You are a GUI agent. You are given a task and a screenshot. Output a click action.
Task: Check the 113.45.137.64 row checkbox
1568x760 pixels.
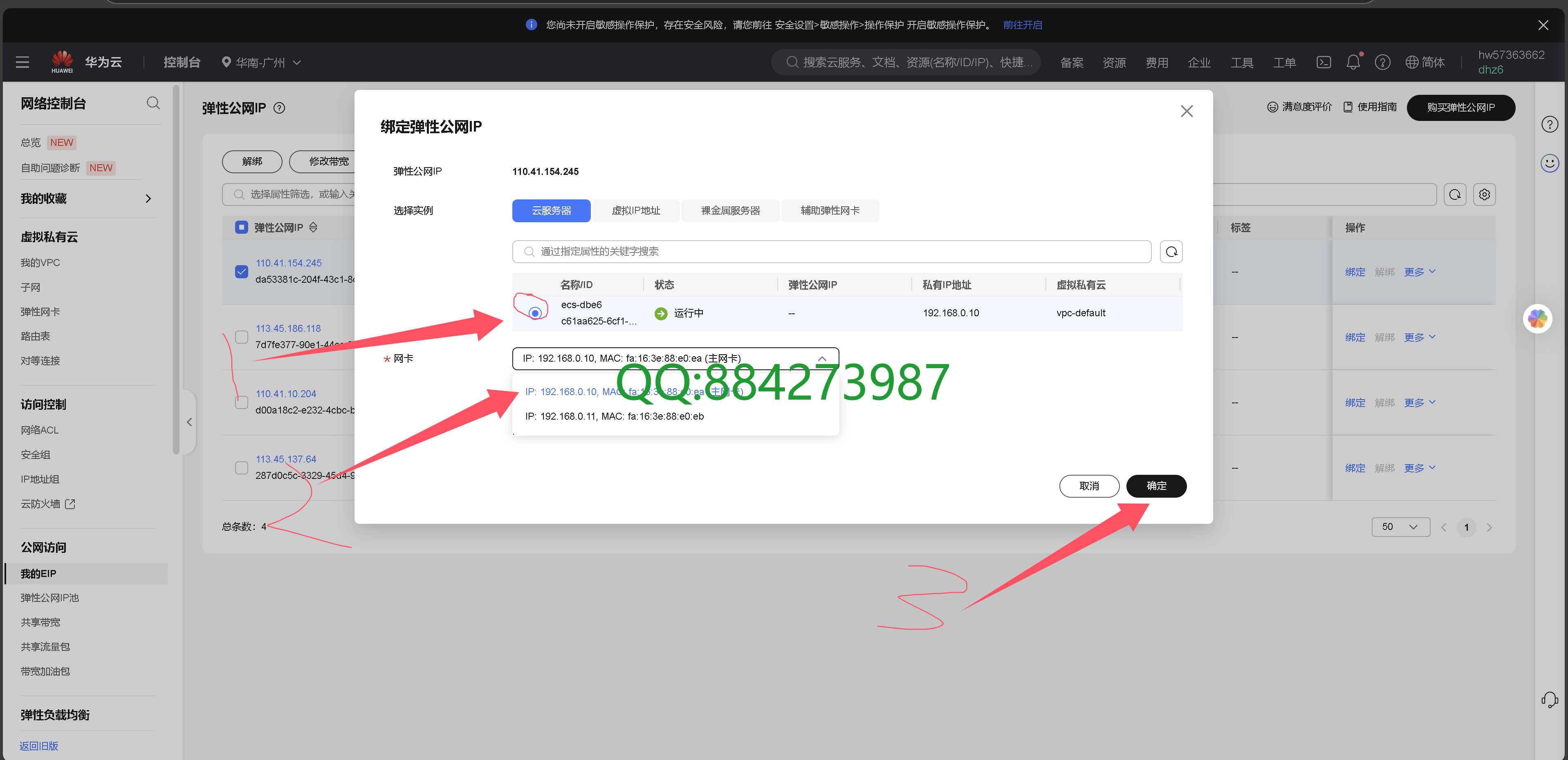(x=241, y=467)
